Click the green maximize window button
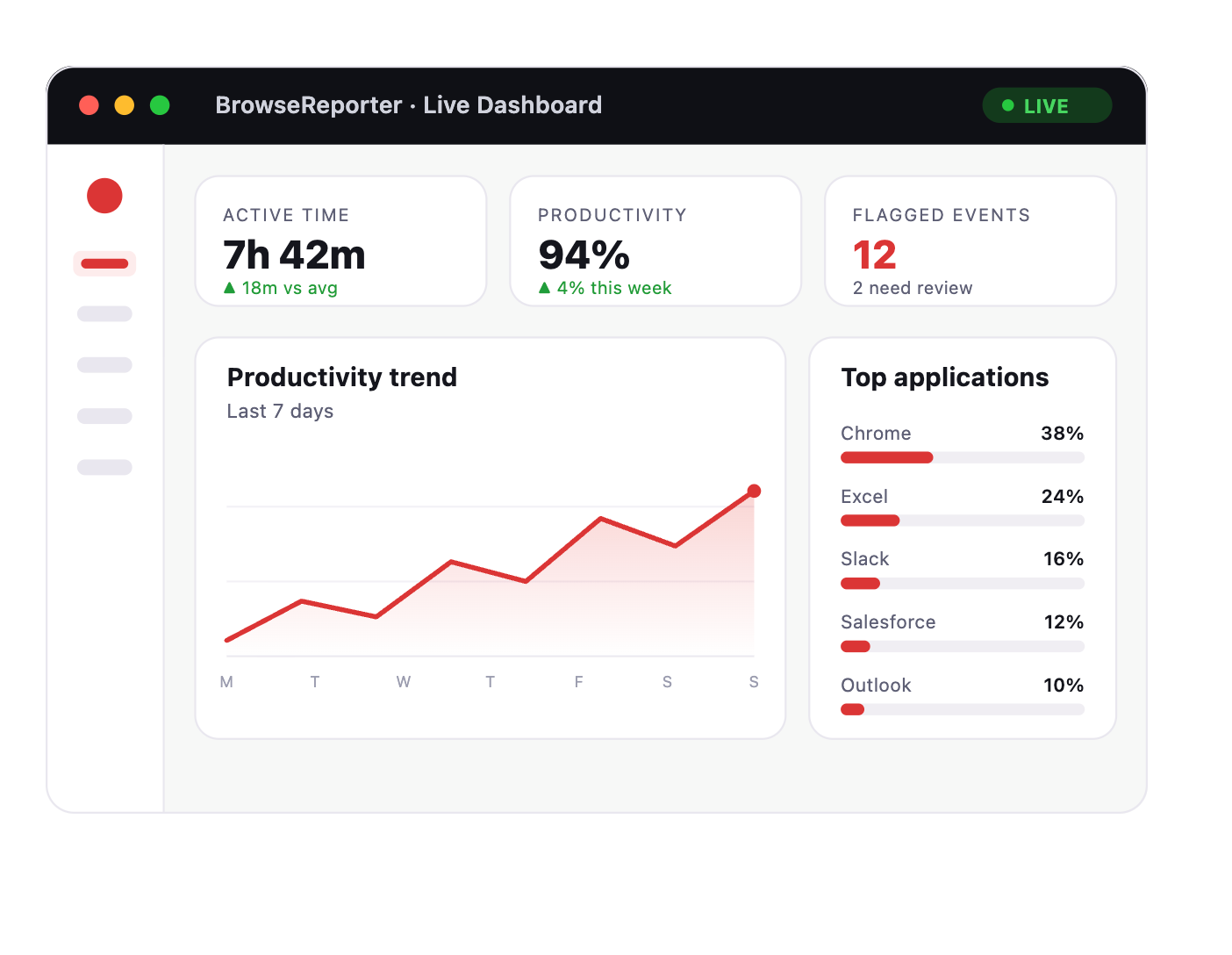 [160, 105]
